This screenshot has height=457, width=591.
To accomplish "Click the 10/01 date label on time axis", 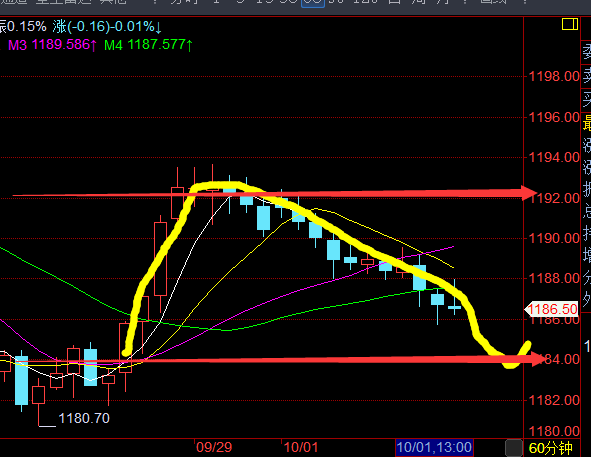I will tap(301, 448).
